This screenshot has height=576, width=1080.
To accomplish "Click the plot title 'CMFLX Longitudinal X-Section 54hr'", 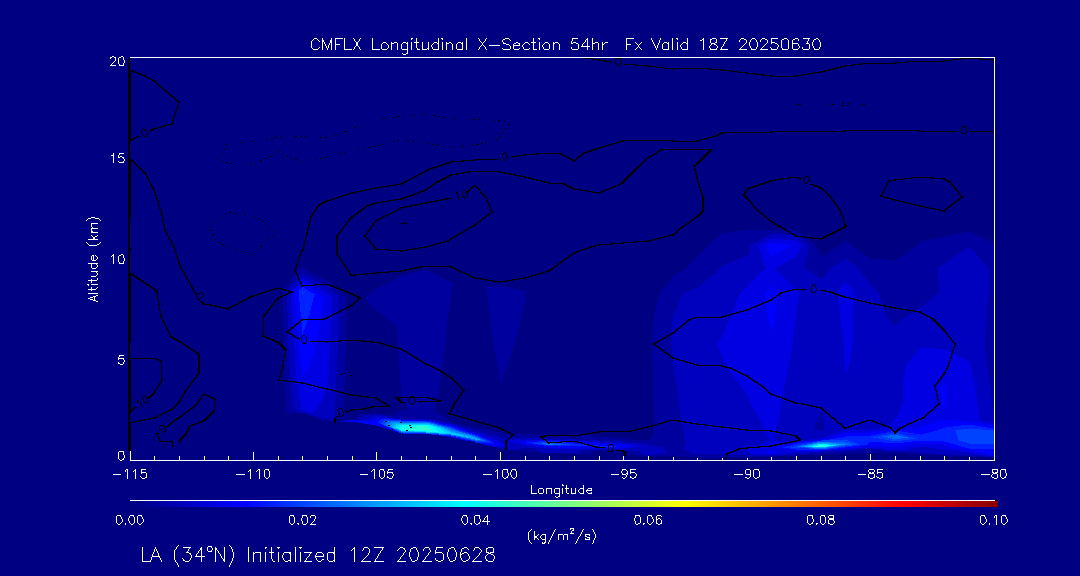I will tap(459, 45).
